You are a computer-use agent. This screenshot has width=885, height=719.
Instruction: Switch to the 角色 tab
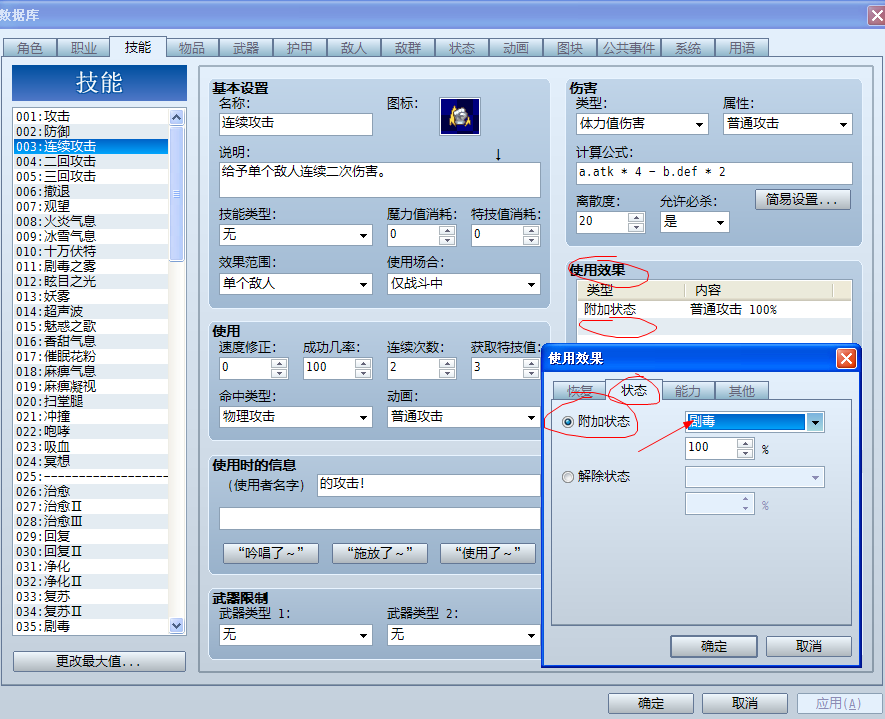[x=30, y=48]
